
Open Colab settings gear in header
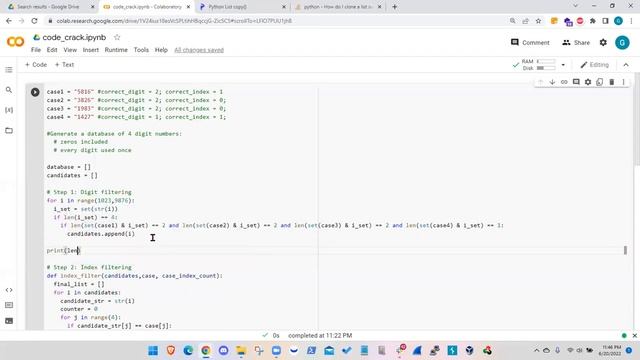click(x=603, y=42)
